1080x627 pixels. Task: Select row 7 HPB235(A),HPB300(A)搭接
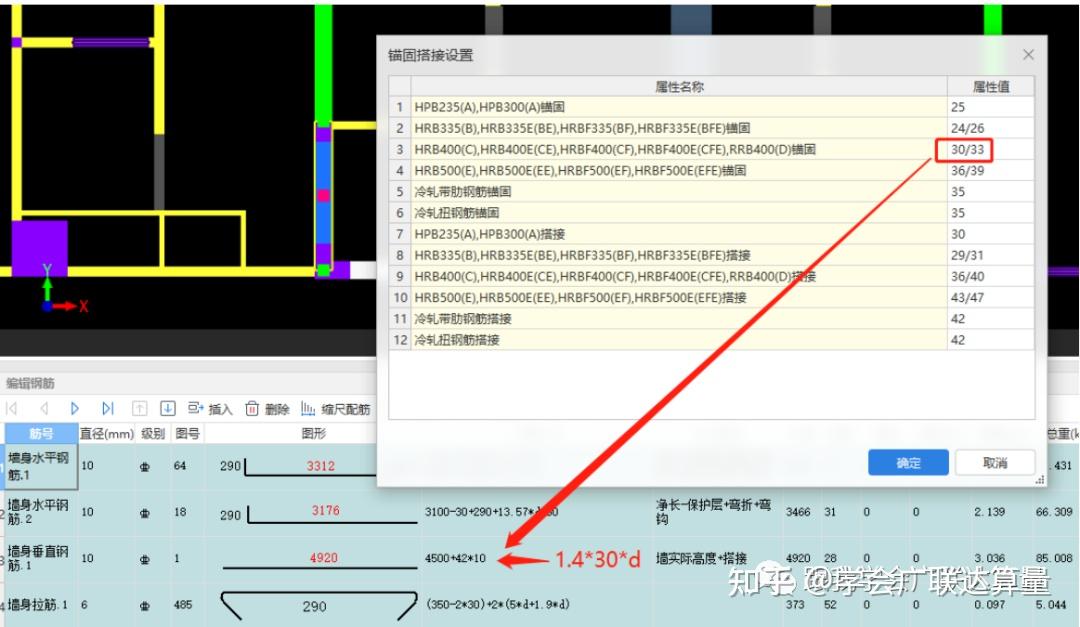679,234
